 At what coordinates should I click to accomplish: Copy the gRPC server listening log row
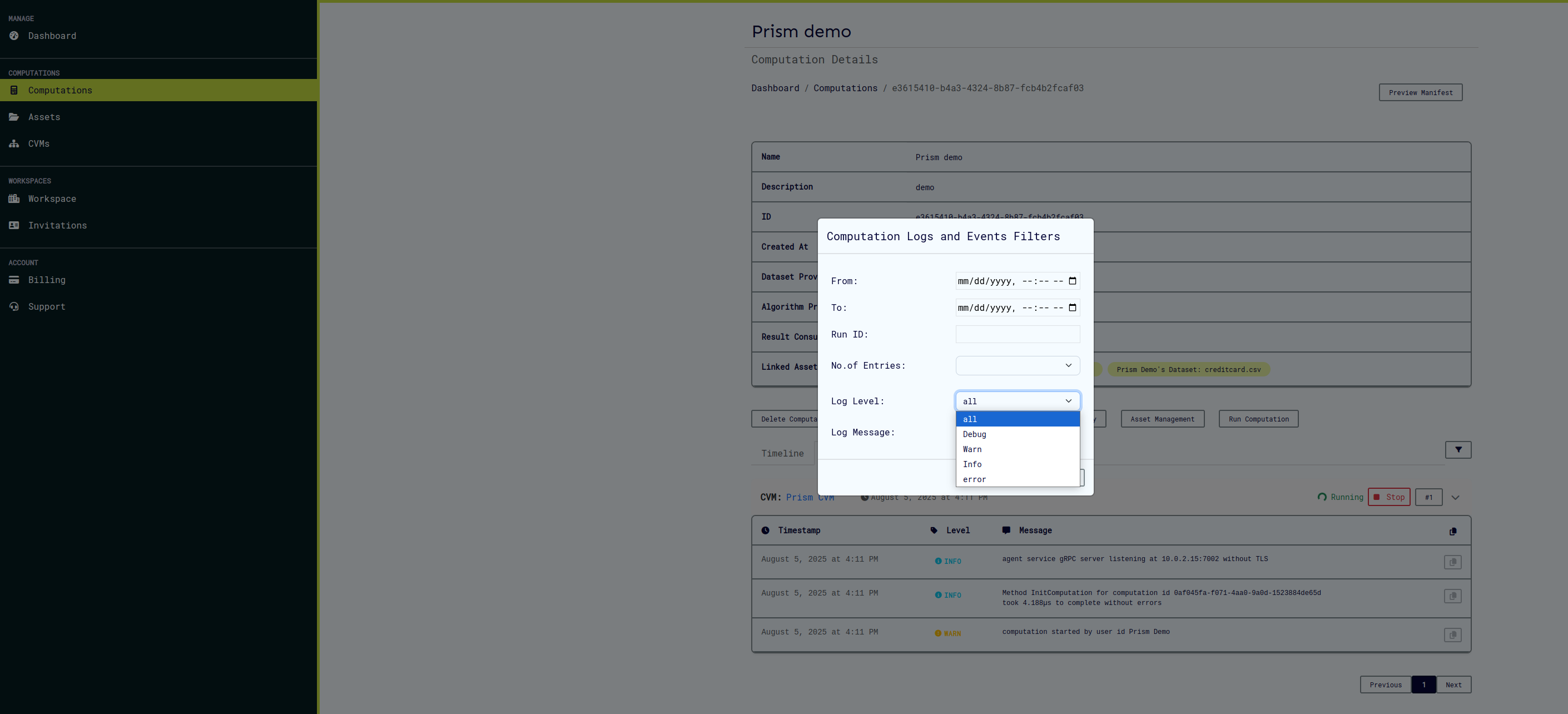coord(1452,562)
